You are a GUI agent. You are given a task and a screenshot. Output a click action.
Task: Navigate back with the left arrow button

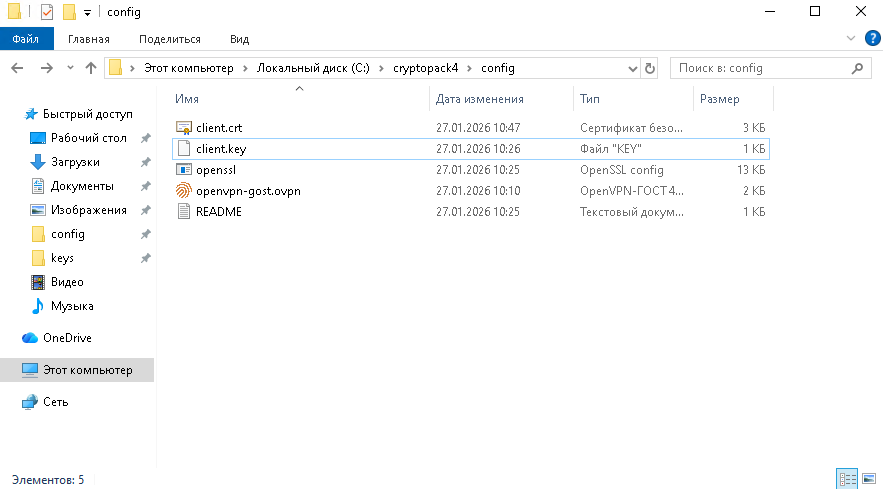pos(17,68)
